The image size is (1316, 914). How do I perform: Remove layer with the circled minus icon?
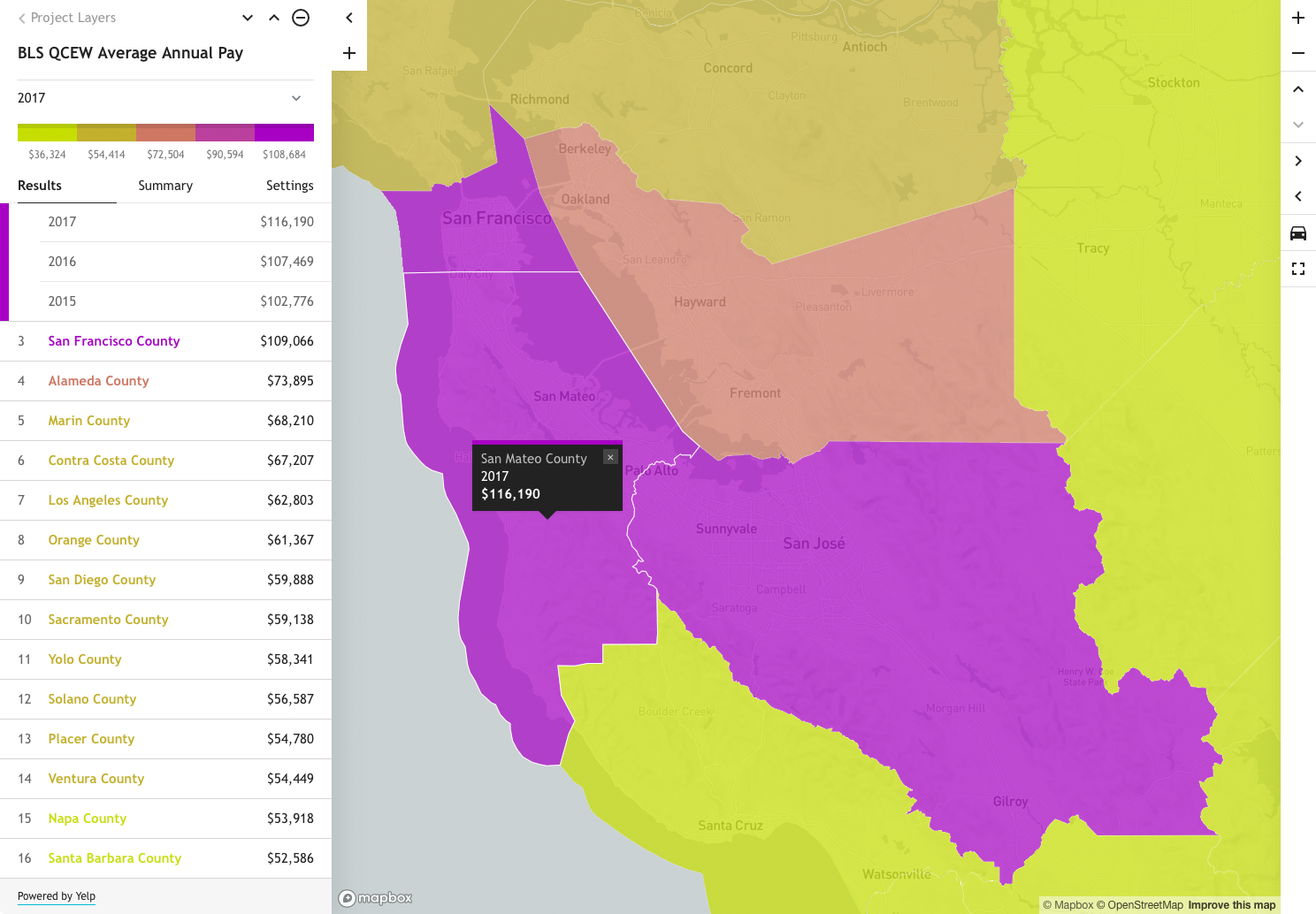click(x=301, y=18)
